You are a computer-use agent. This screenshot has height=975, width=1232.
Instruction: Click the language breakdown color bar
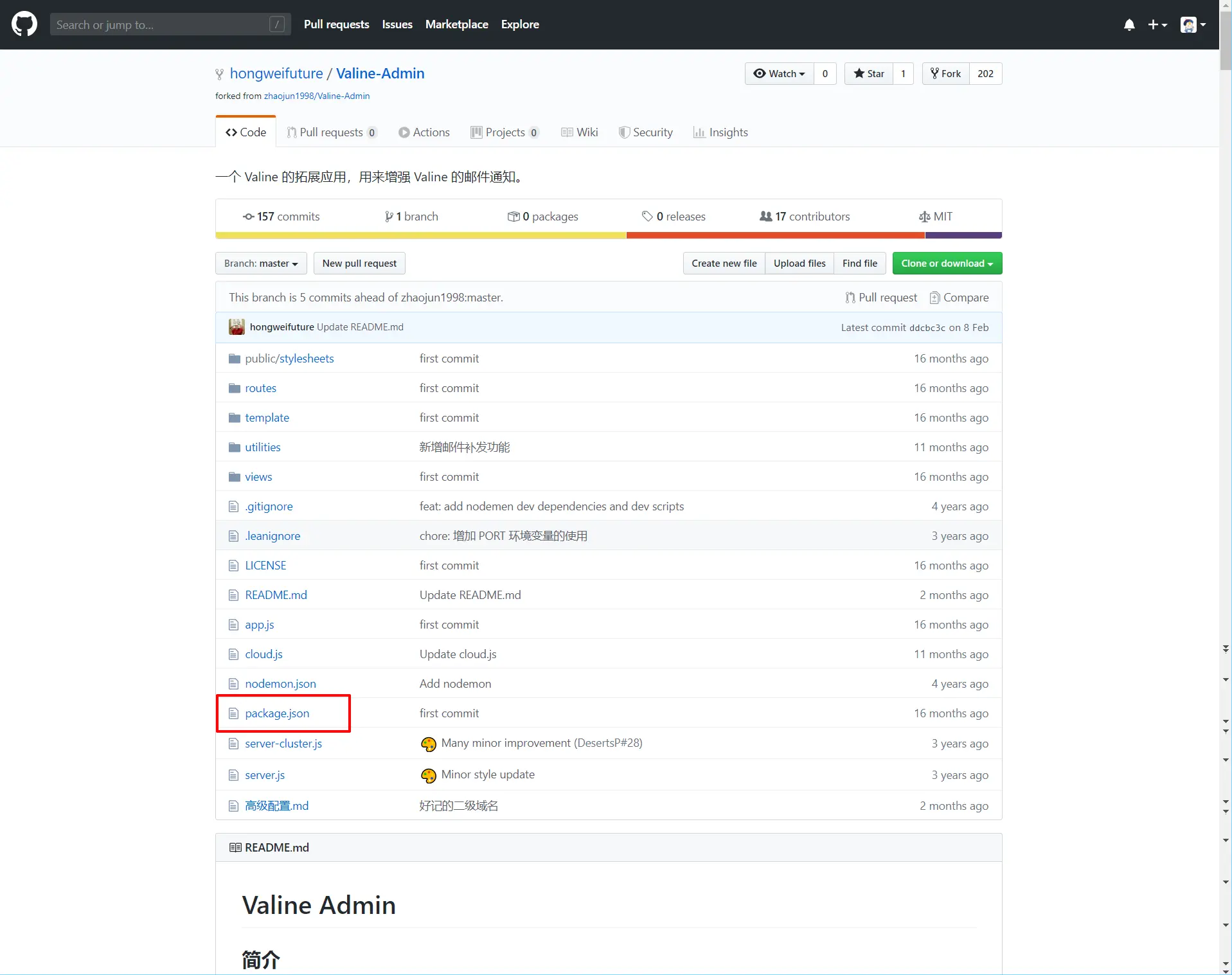click(x=608, y=235)
